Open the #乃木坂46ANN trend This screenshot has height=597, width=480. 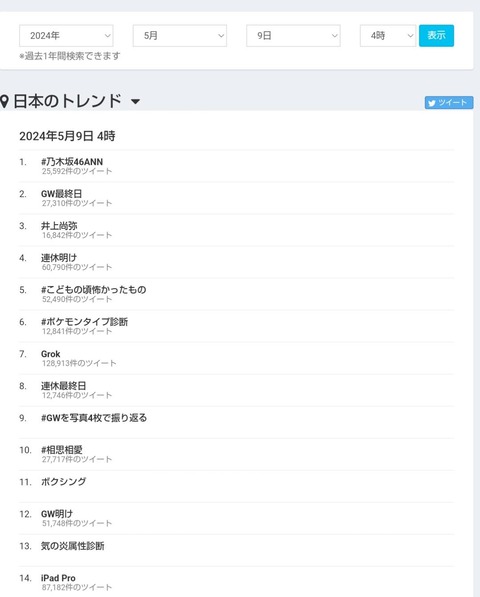point(72,162)
